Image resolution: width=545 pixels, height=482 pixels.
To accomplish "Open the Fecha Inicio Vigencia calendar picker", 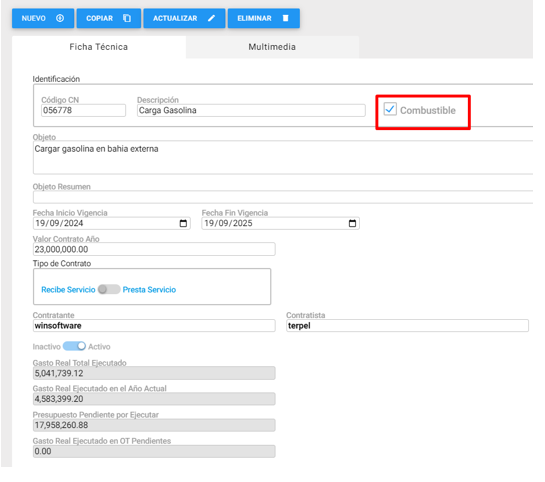I will 183,223.
